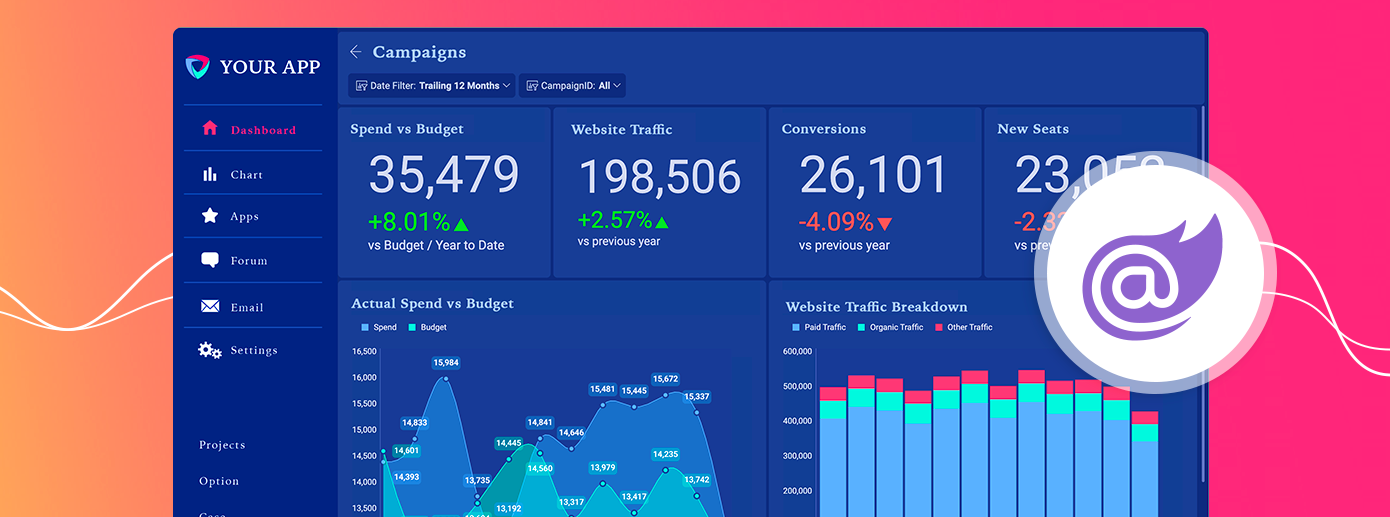Click the 26,101 conversions value
1390x517 pixels.
pos(873,175)
